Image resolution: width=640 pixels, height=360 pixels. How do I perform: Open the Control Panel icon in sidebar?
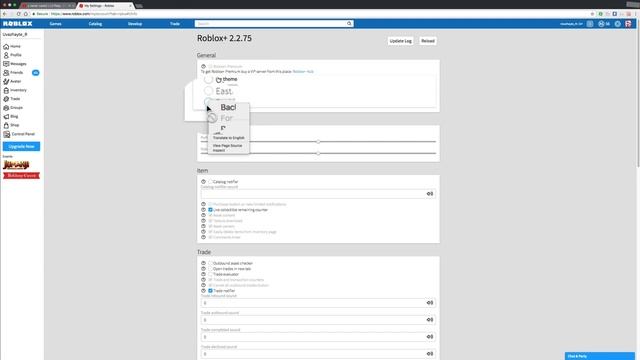tap(7, 134)
